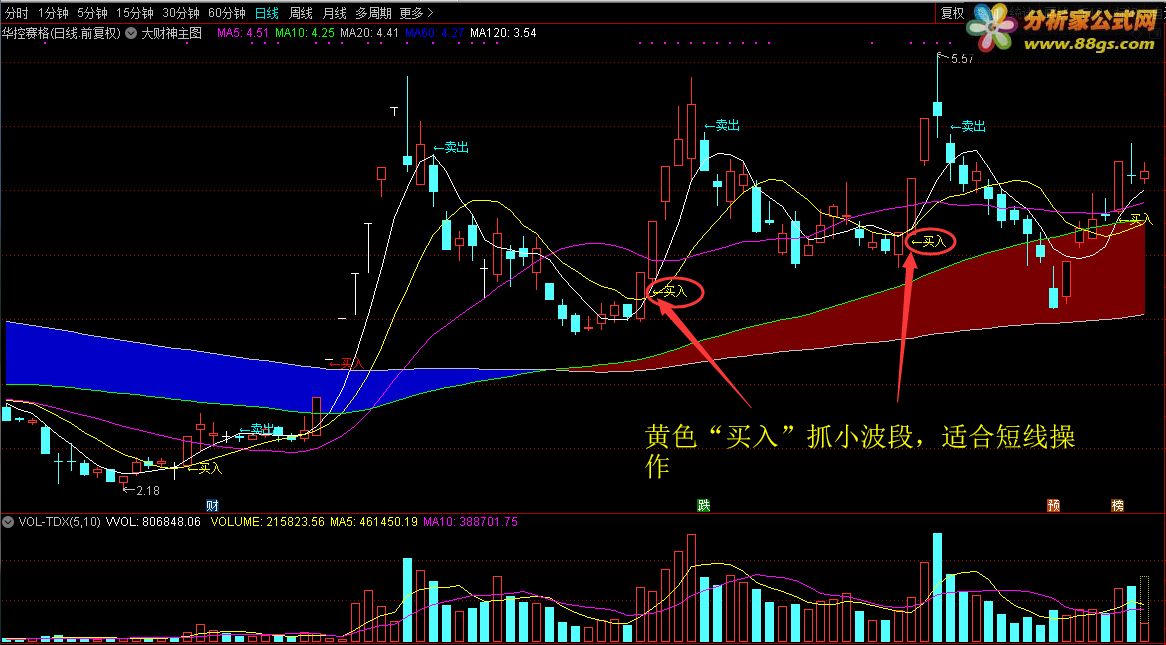Click the 2.18 low price label
Image resolution: width=1166 pixels, height=645 pixels.
[148, 491]
